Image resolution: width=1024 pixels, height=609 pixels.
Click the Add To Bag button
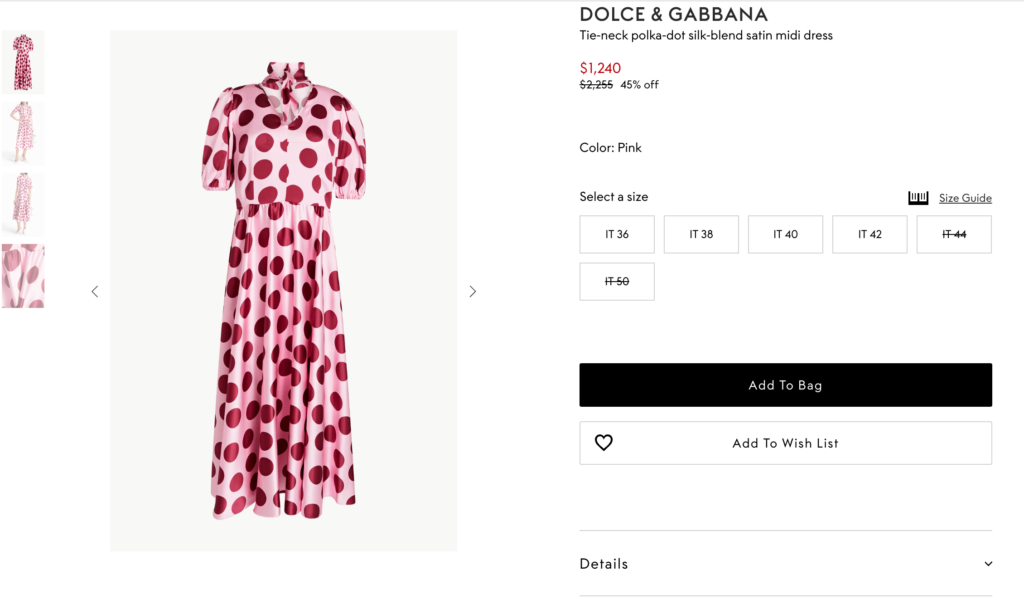(785, 384)
